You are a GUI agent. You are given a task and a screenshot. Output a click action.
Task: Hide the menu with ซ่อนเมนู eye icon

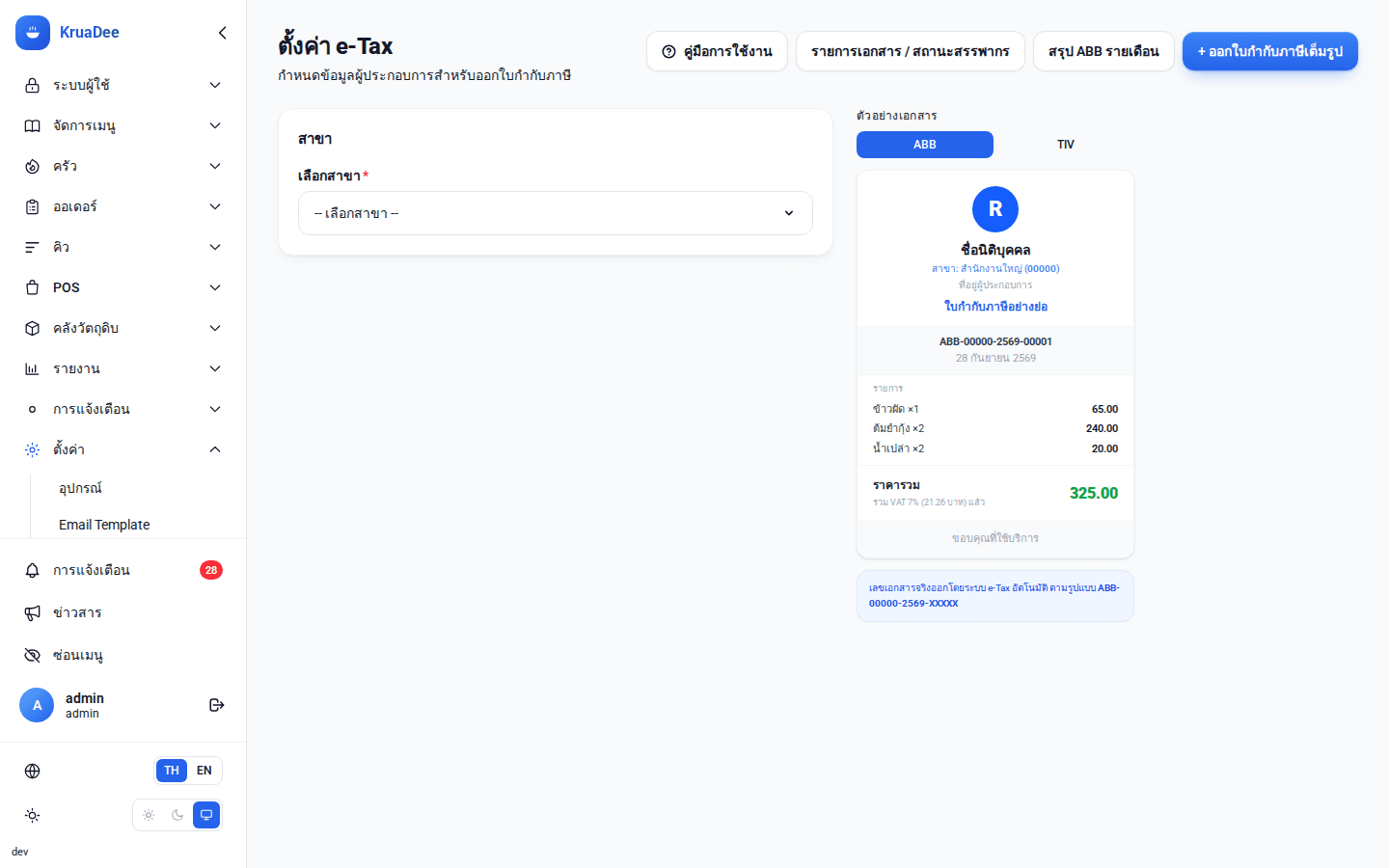pyautogui.click(x=32, y=655)
